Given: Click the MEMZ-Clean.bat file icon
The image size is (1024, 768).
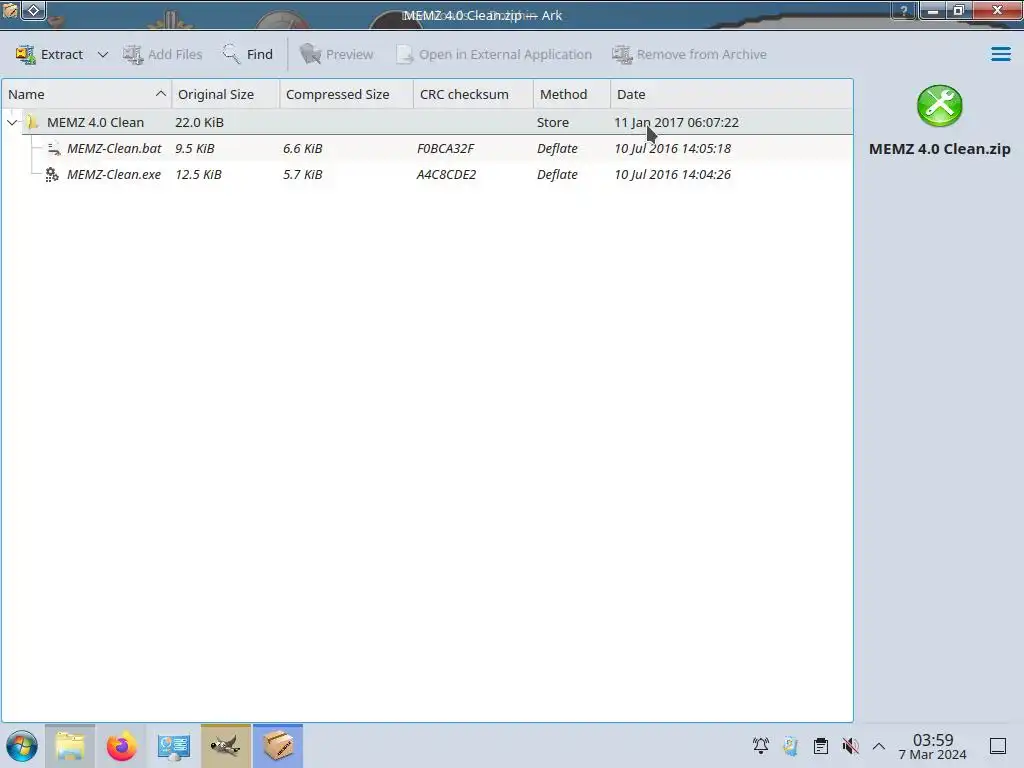Looking at the screenshot, I should 53,149.
